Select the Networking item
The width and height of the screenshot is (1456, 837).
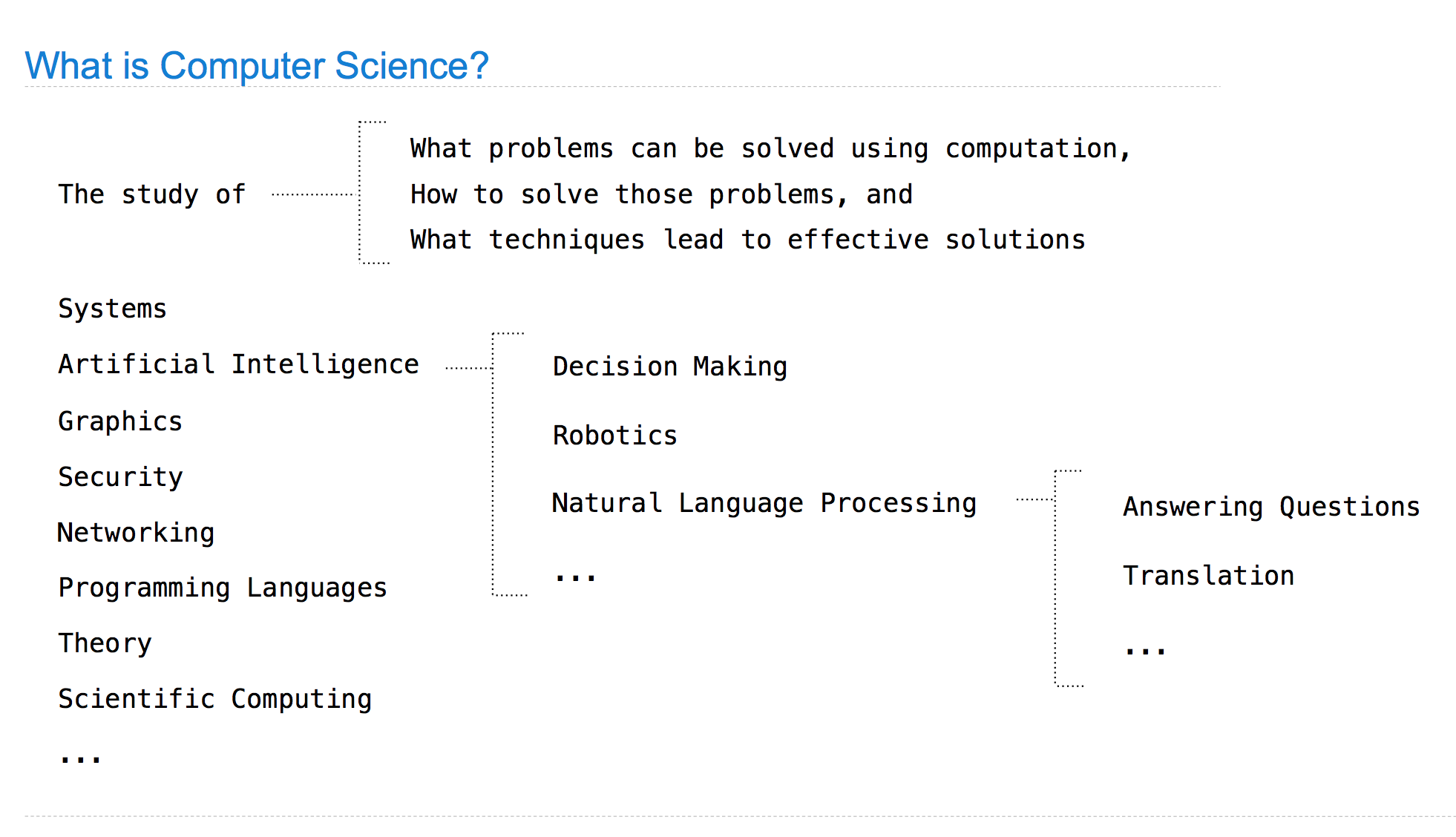(x=136, y=532)
